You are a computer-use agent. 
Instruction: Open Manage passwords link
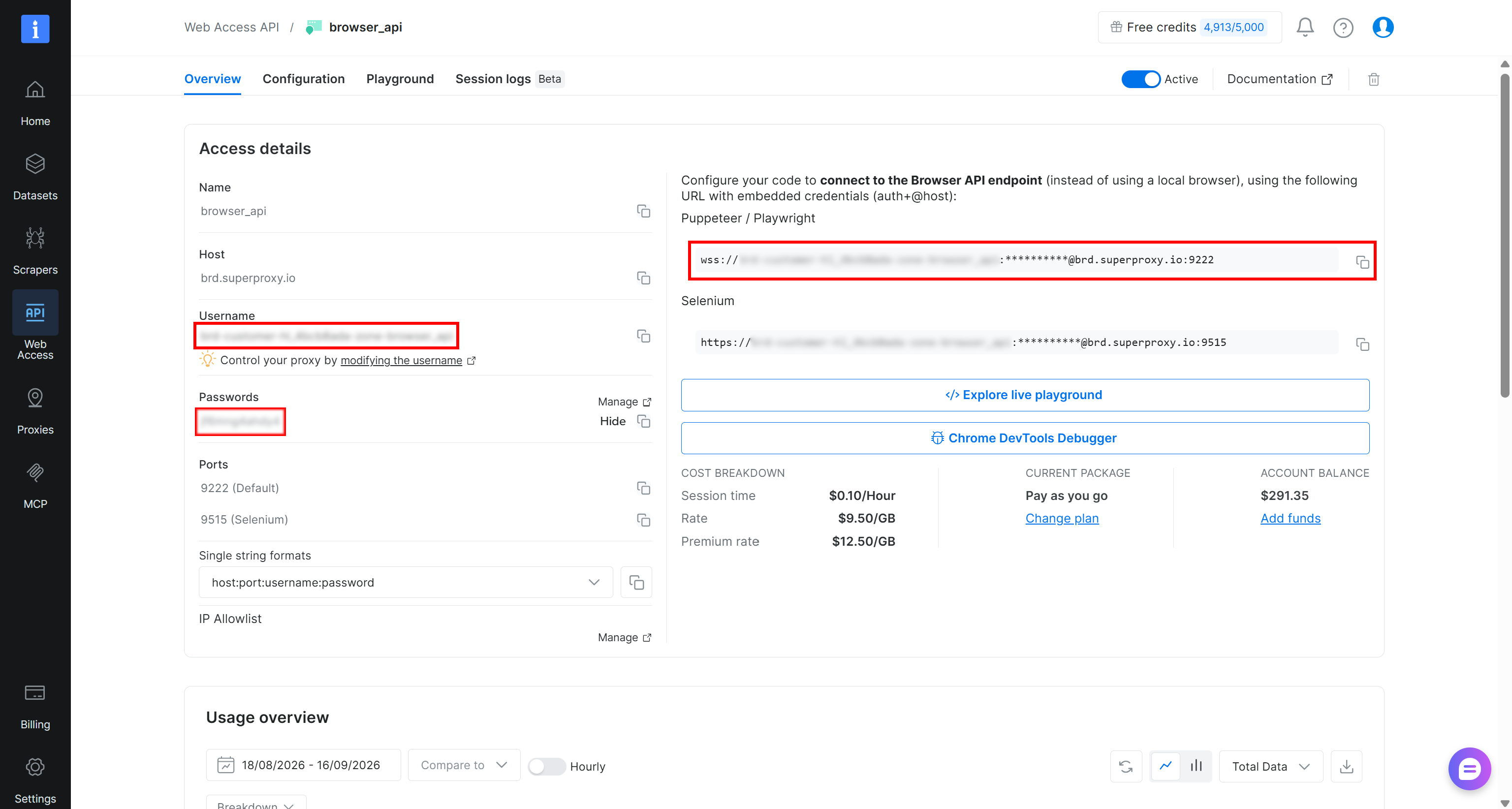(624, 402)
